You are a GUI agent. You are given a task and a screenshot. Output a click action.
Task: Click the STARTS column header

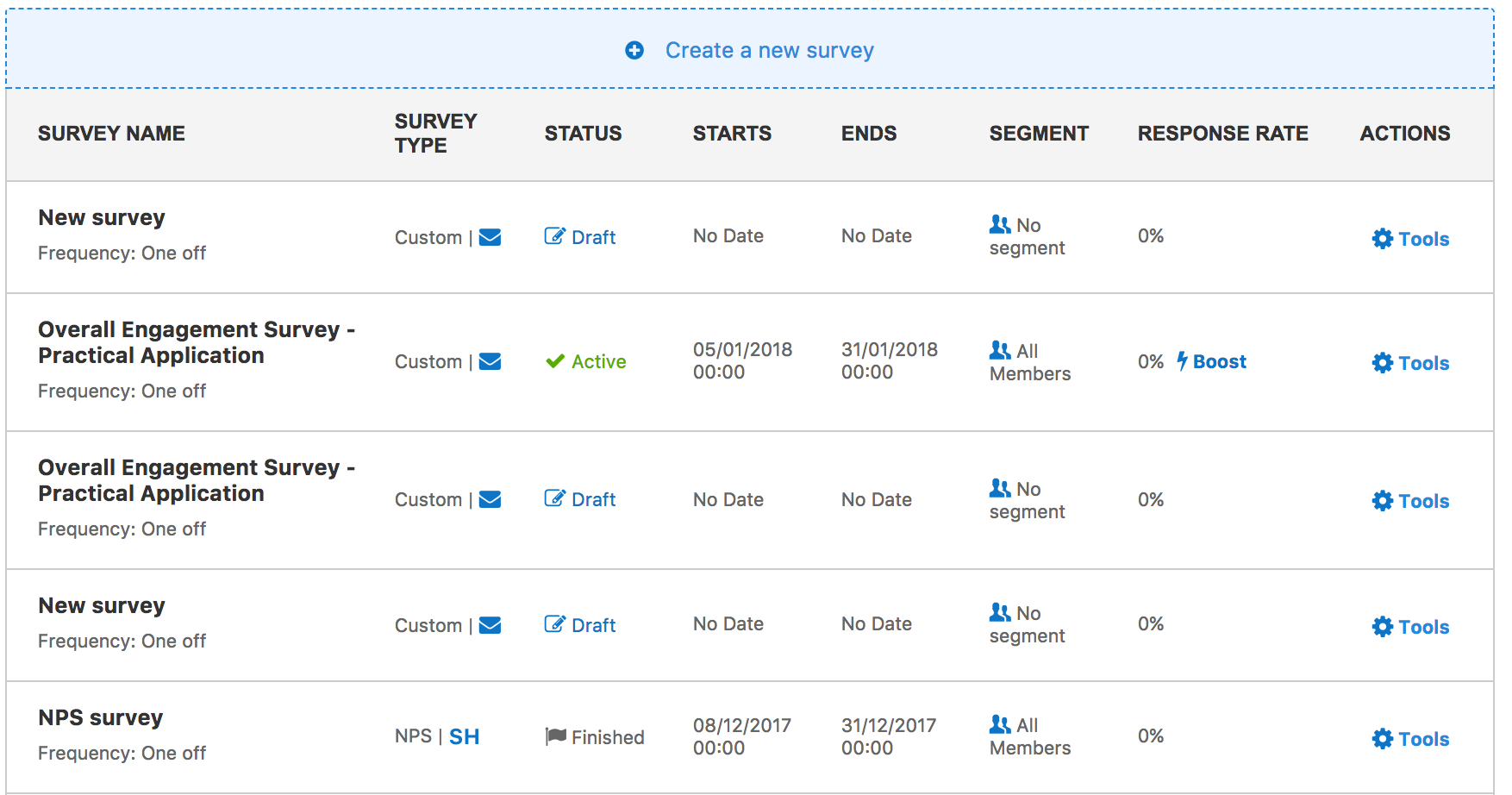(x=732, y=134)
